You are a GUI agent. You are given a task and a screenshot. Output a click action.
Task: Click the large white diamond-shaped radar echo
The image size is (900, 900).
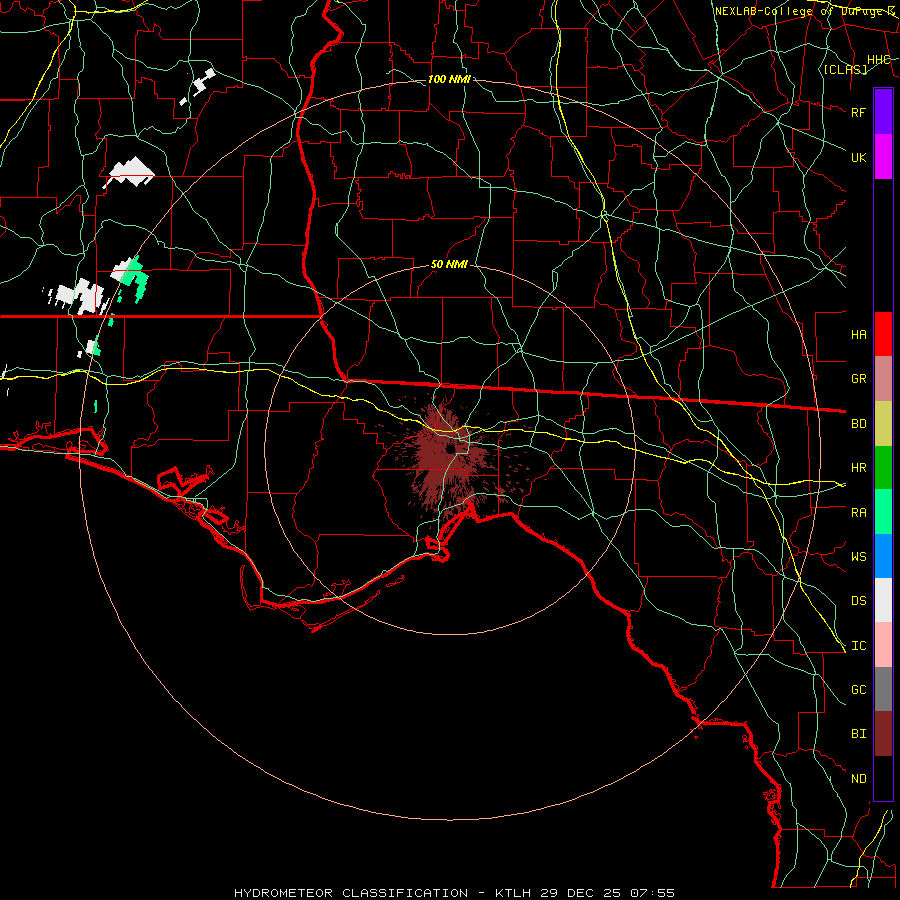click(x=131, y=171)
